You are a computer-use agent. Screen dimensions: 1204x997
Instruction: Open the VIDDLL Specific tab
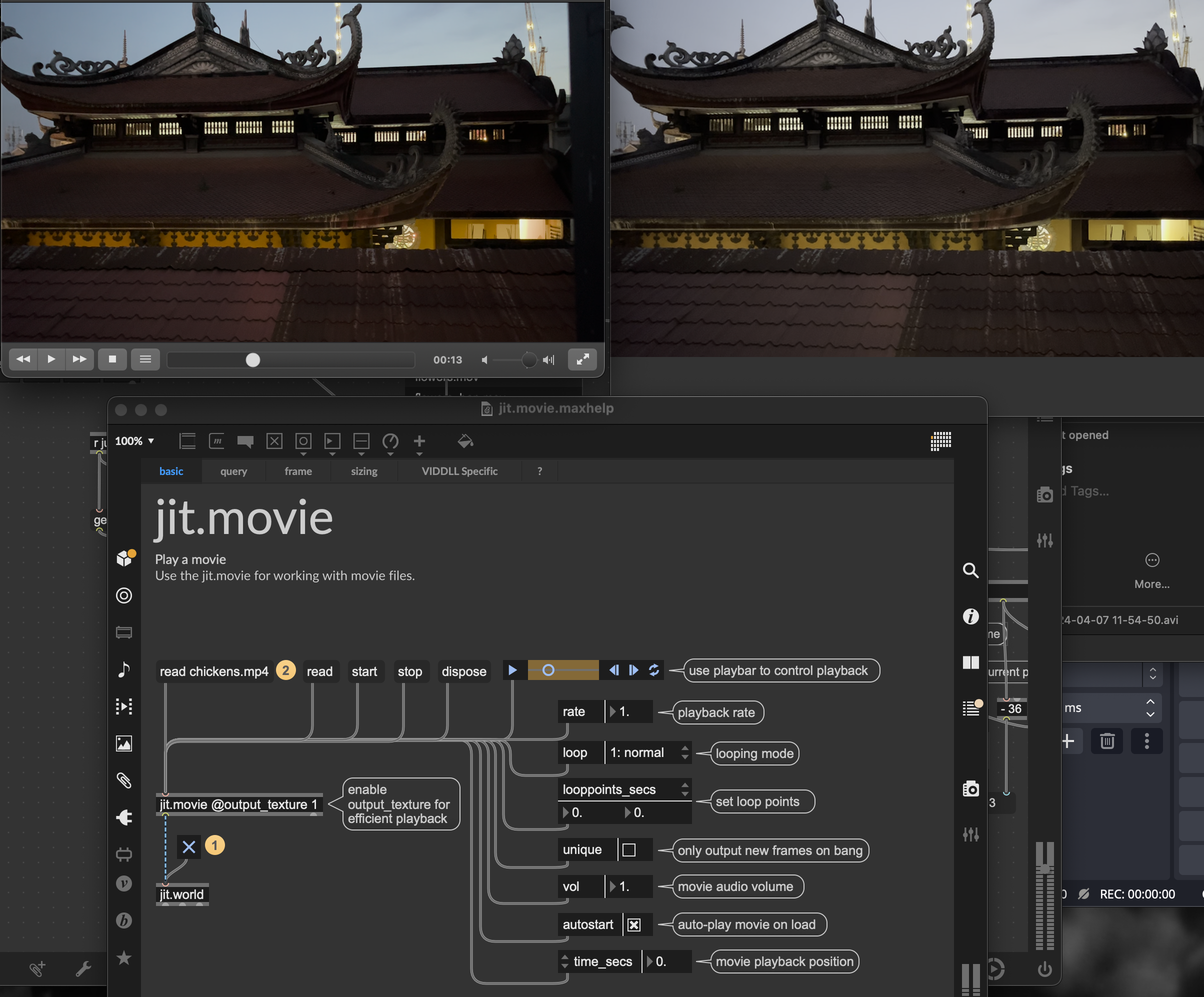pyautogui.click(x=459, y=471)
